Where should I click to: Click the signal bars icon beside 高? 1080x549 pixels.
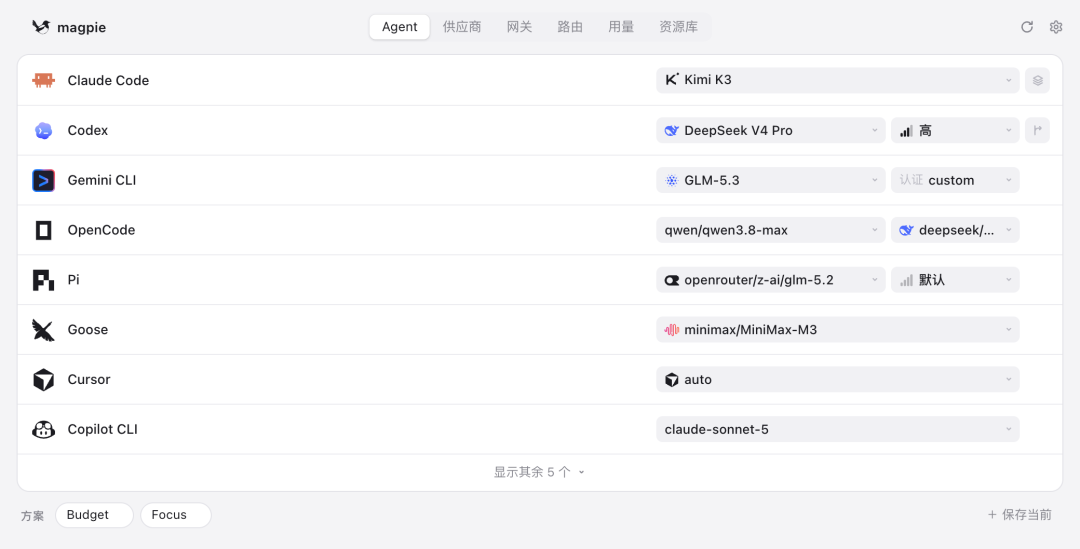906,130
